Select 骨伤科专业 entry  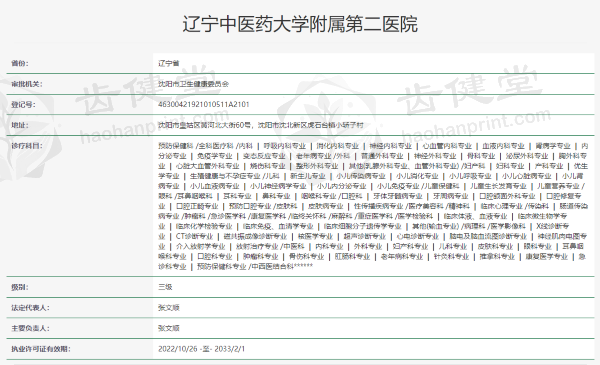pos(306,256)
